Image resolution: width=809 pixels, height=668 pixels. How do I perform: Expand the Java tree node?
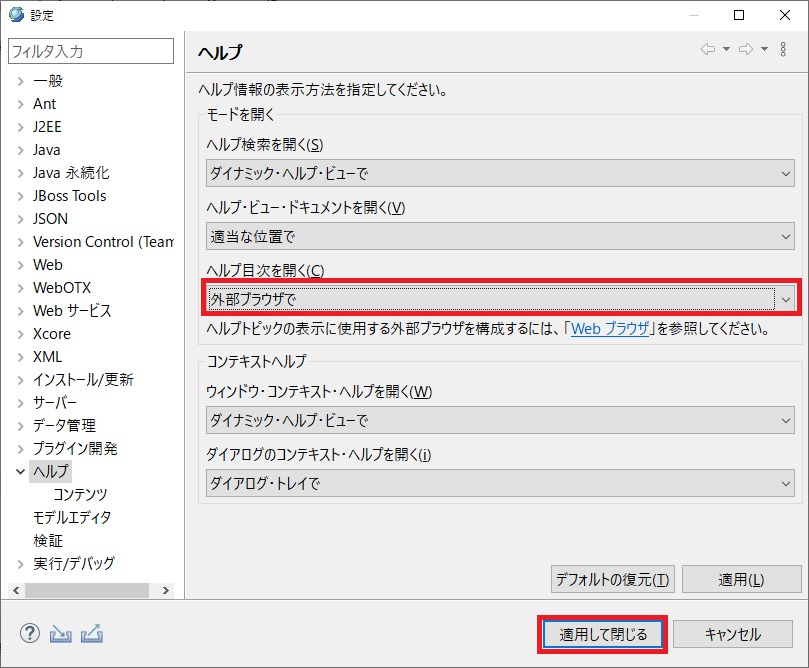point(20,150)
